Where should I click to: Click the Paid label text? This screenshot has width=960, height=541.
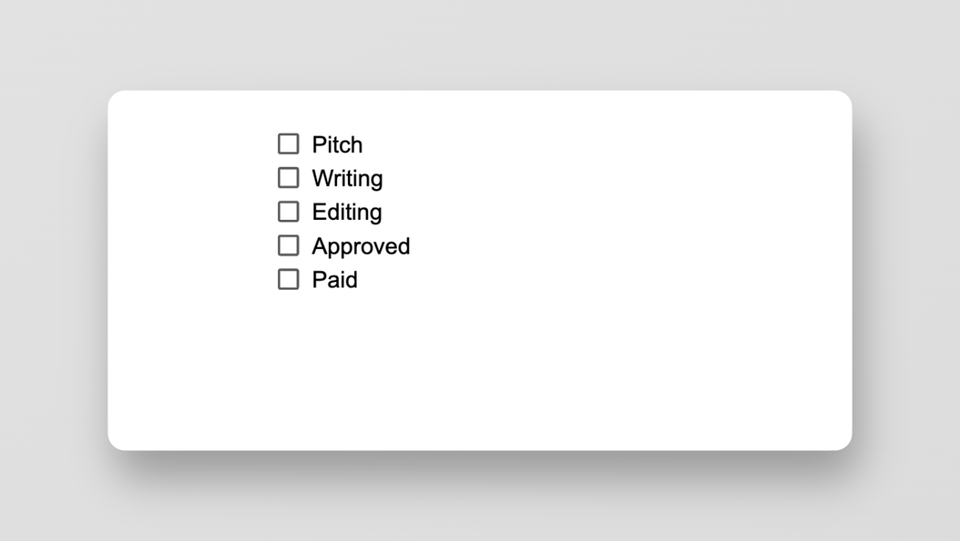pos(334,281)
